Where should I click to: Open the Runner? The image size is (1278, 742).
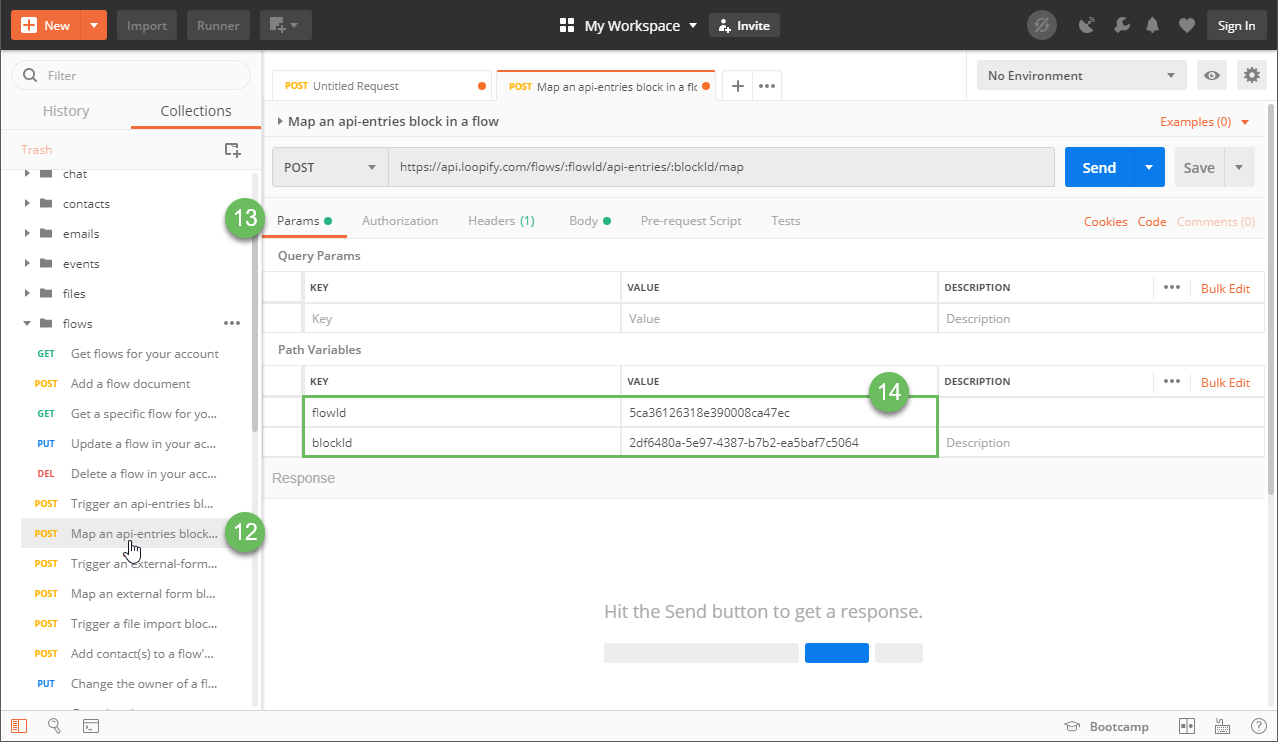click(x=218, y=25)
